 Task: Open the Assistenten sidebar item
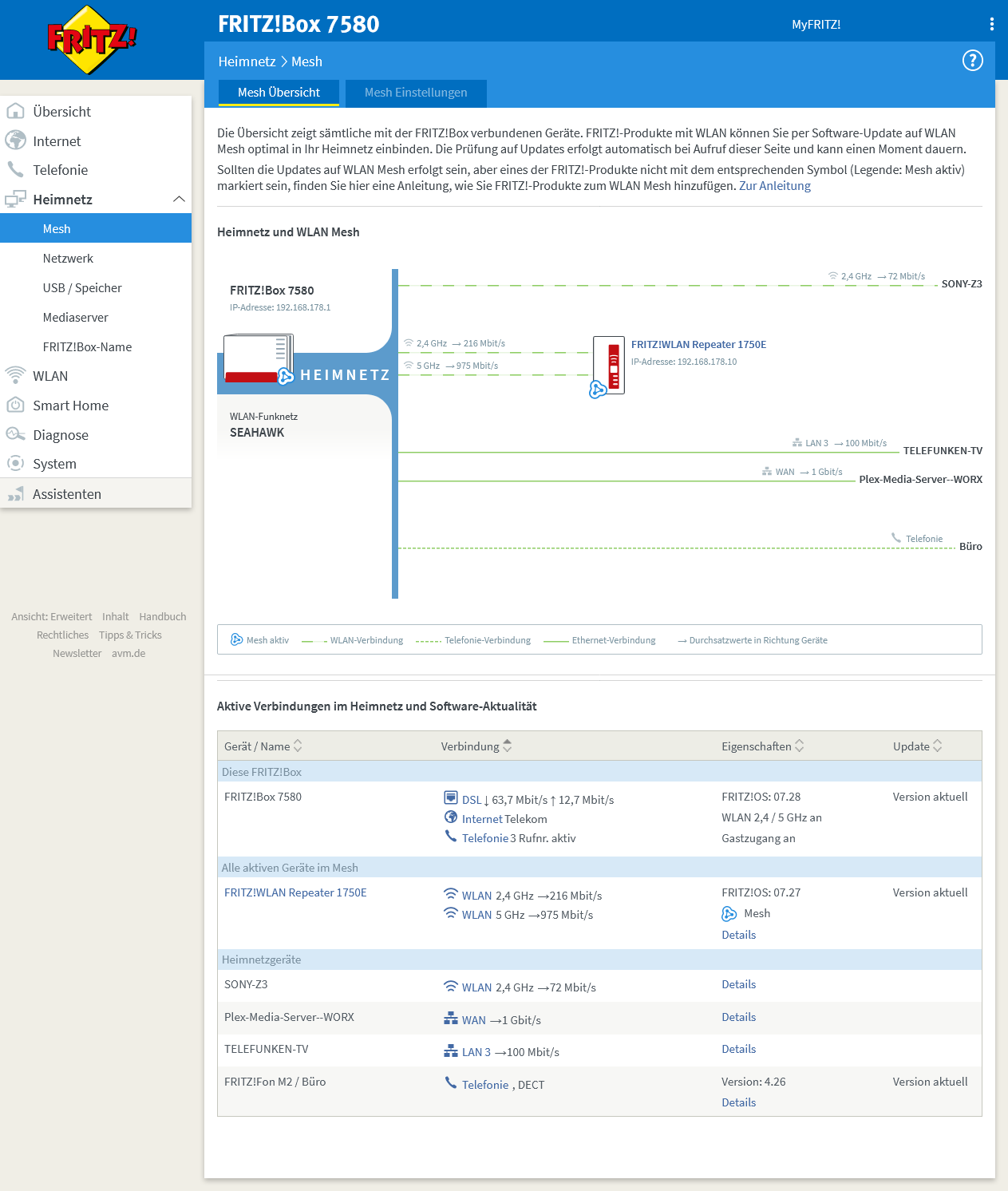66,493
